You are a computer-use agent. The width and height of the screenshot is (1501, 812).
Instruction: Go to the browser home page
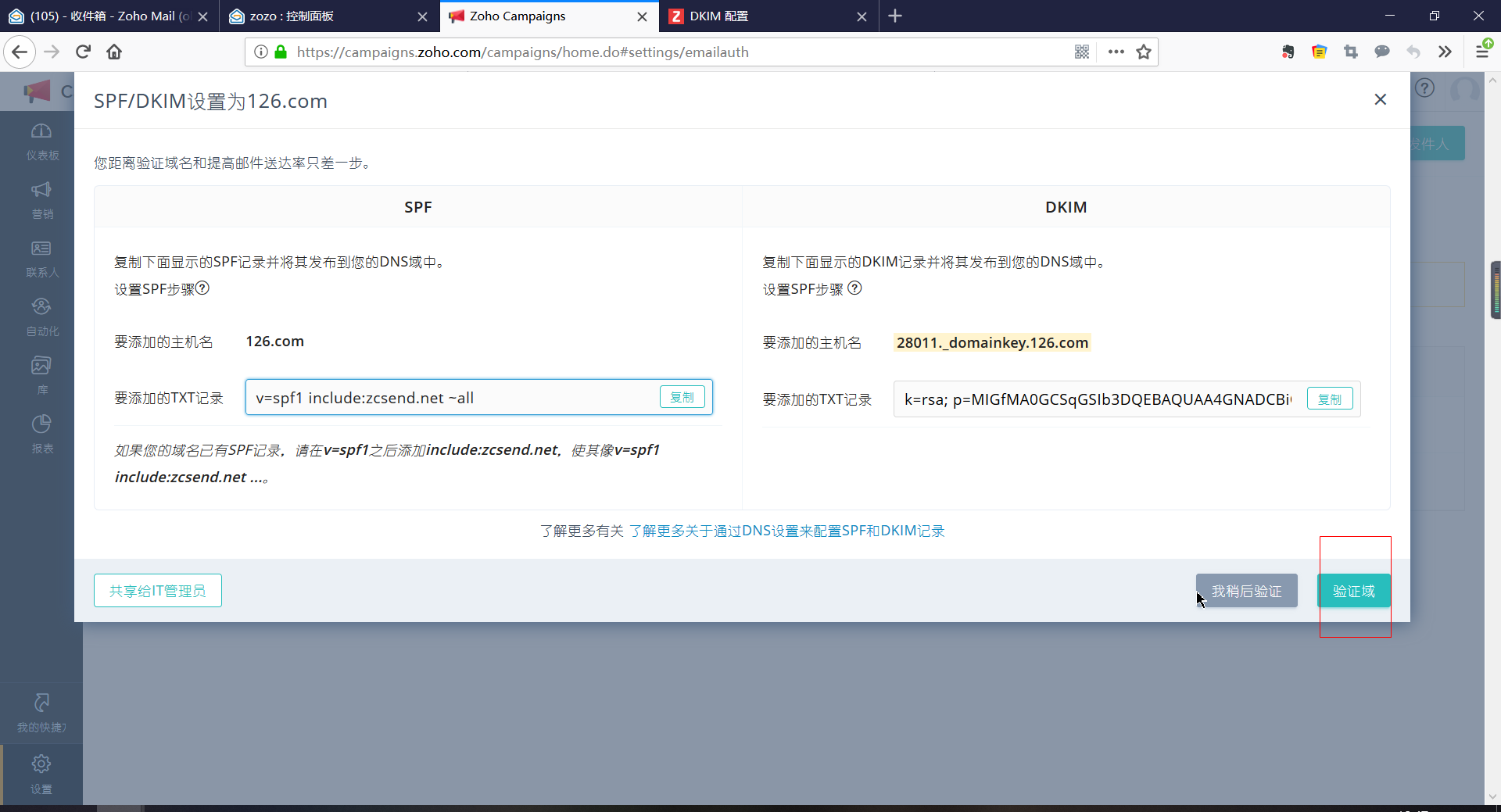114,52
